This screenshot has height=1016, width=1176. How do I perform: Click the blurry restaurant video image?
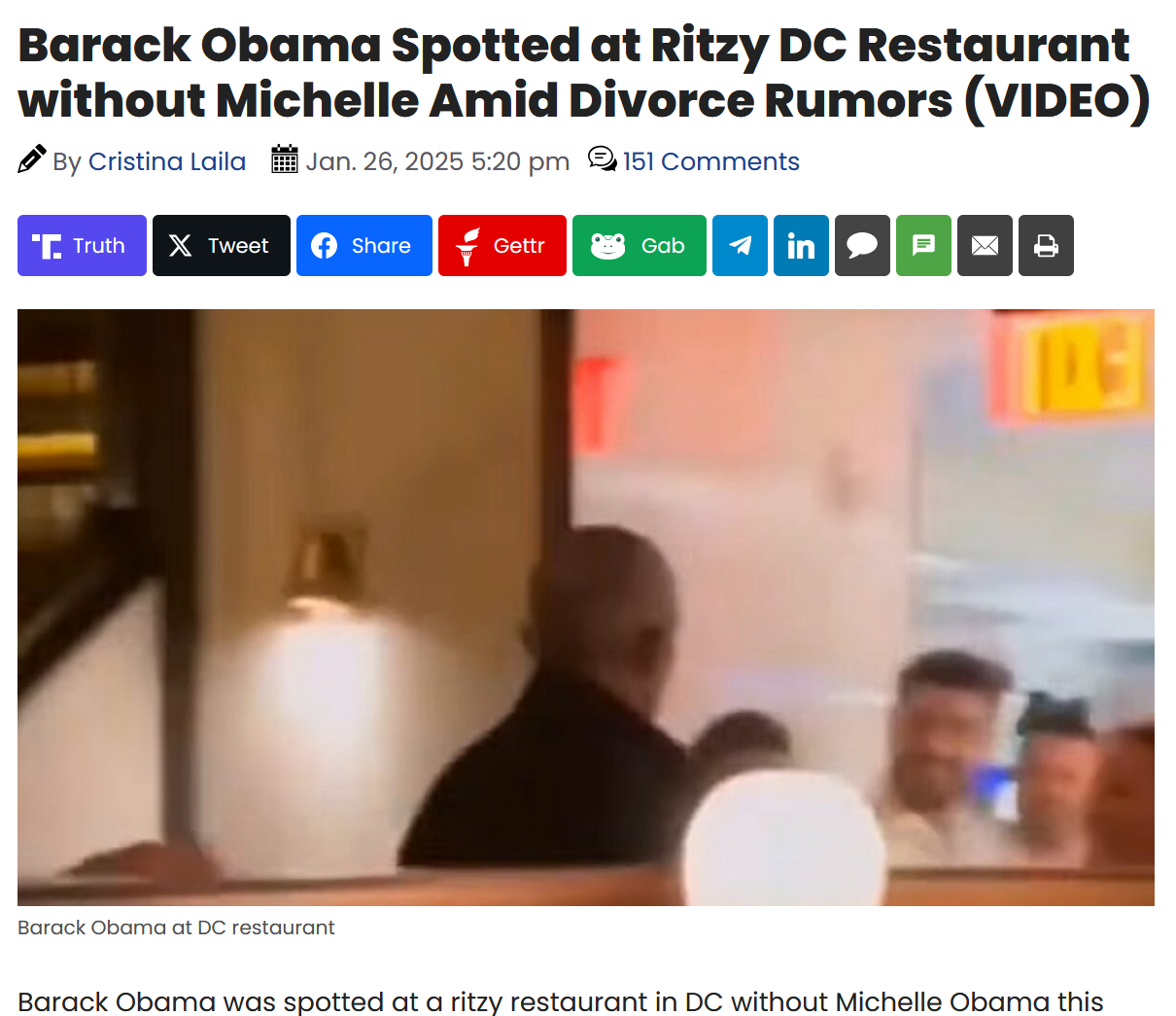(x=586, y=608)
